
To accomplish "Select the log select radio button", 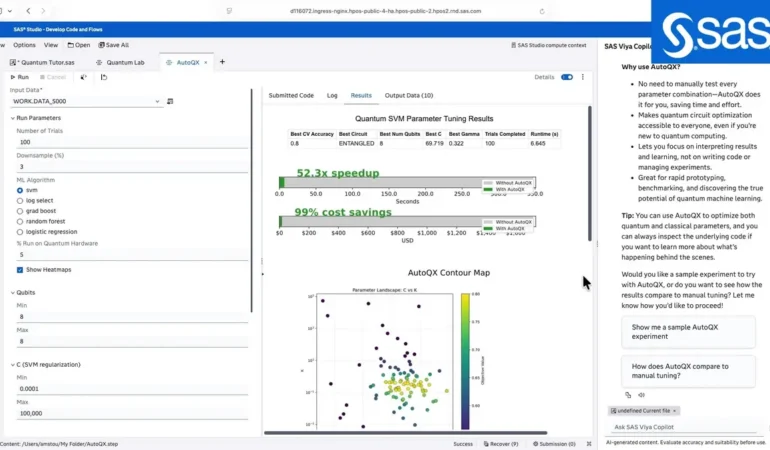I will point(20,200).
